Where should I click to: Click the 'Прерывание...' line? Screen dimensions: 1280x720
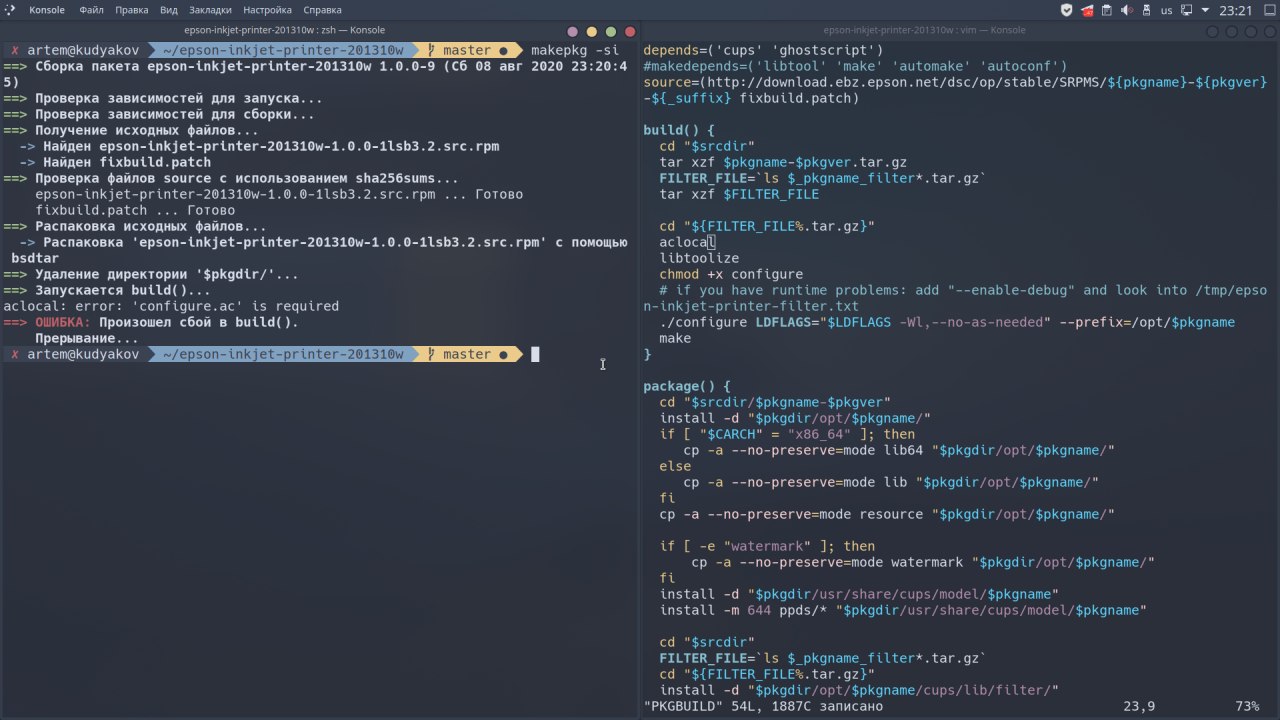point(87,338)
